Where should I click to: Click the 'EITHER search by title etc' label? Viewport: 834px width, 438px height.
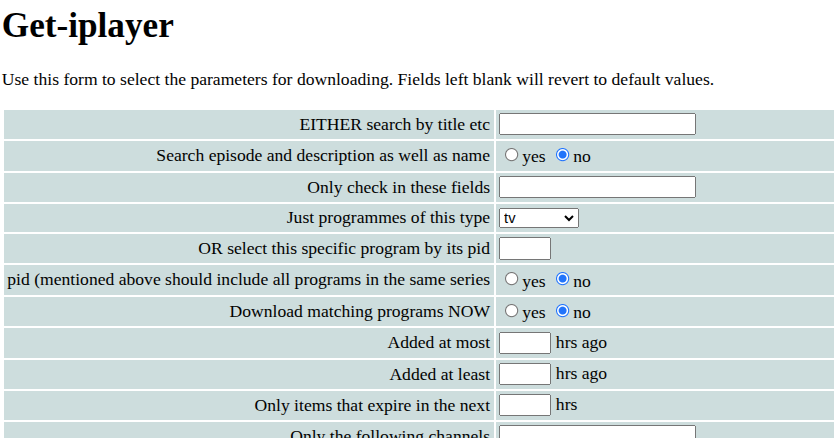click(395, 125)
